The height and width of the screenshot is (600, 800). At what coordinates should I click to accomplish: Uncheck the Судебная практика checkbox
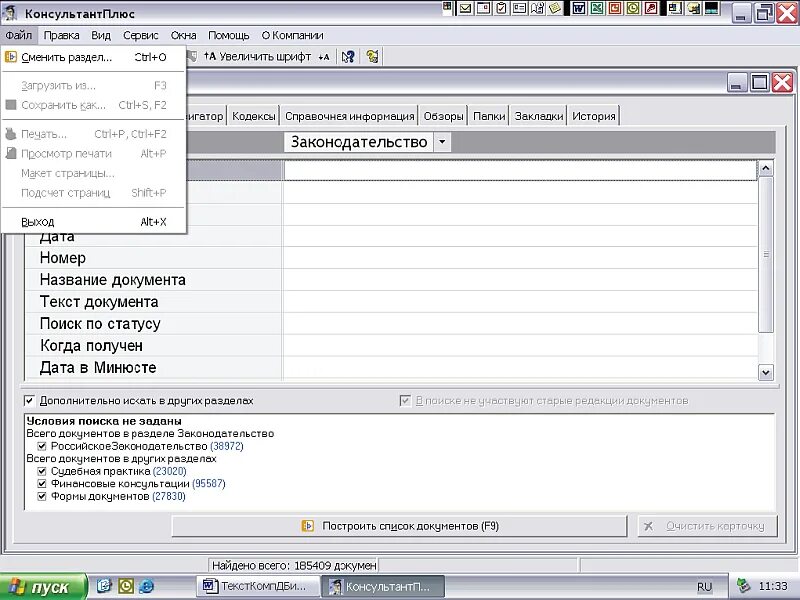click(42, 471)
